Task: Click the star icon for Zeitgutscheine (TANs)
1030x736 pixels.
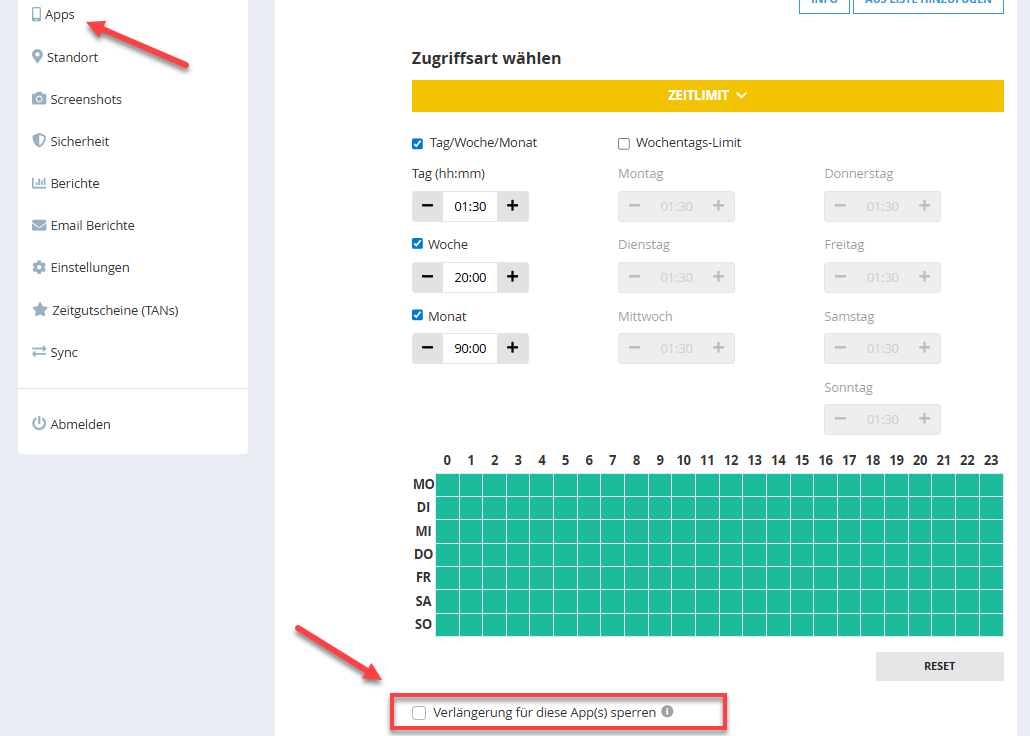Action: click(39, 310)
